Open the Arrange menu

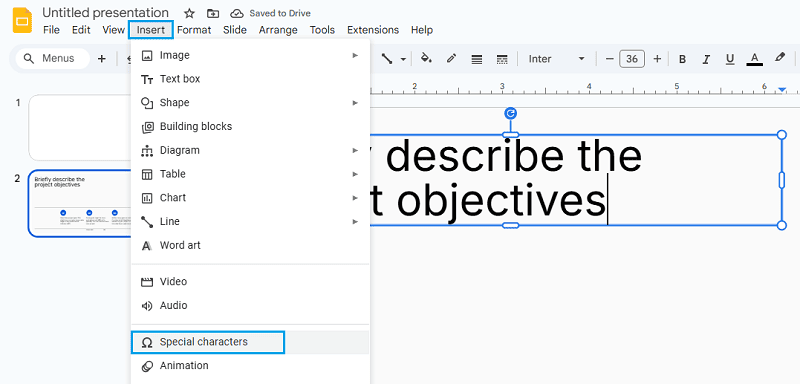coord(278,30)
